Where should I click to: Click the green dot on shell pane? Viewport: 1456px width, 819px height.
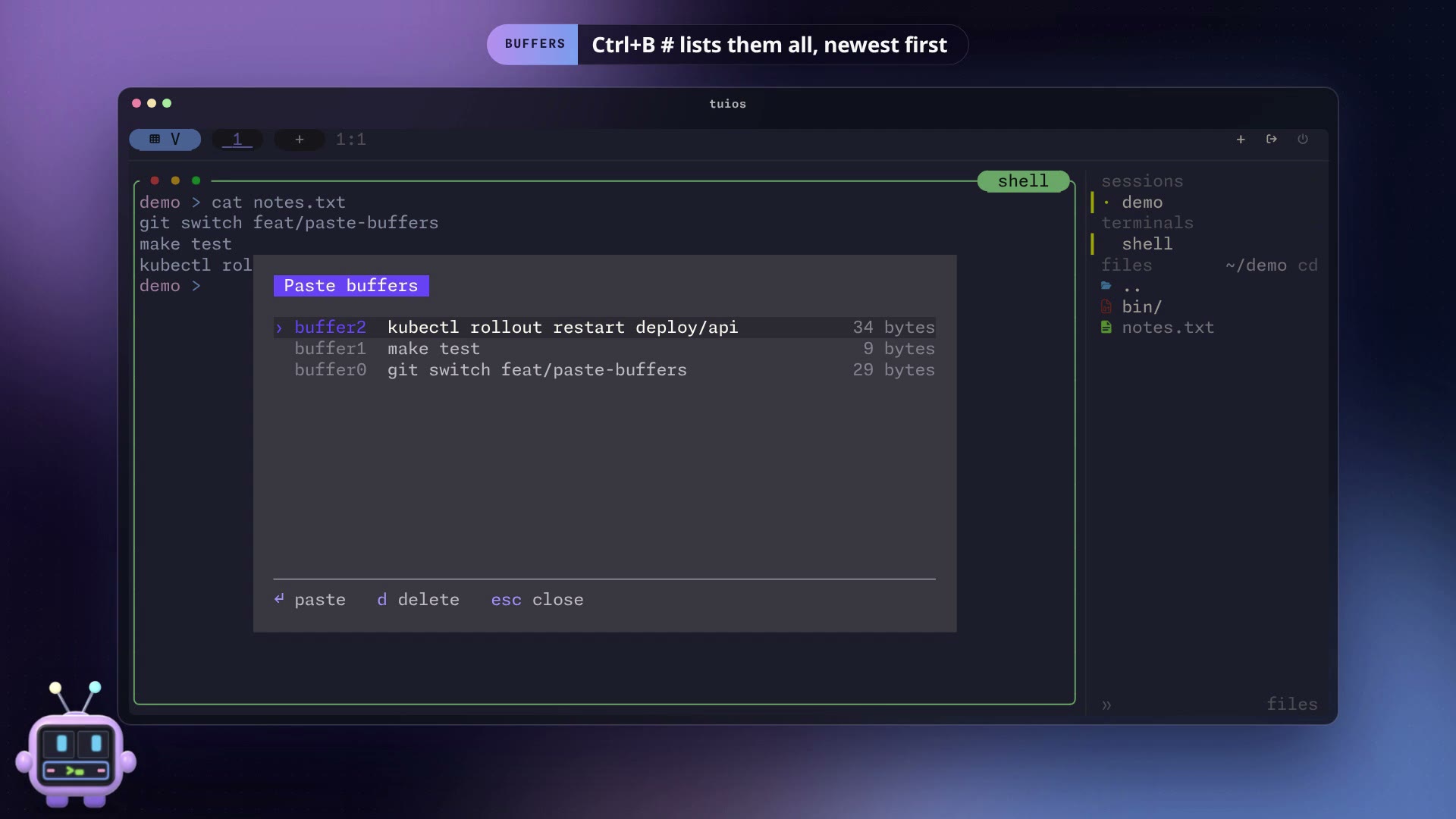(196, 180)
